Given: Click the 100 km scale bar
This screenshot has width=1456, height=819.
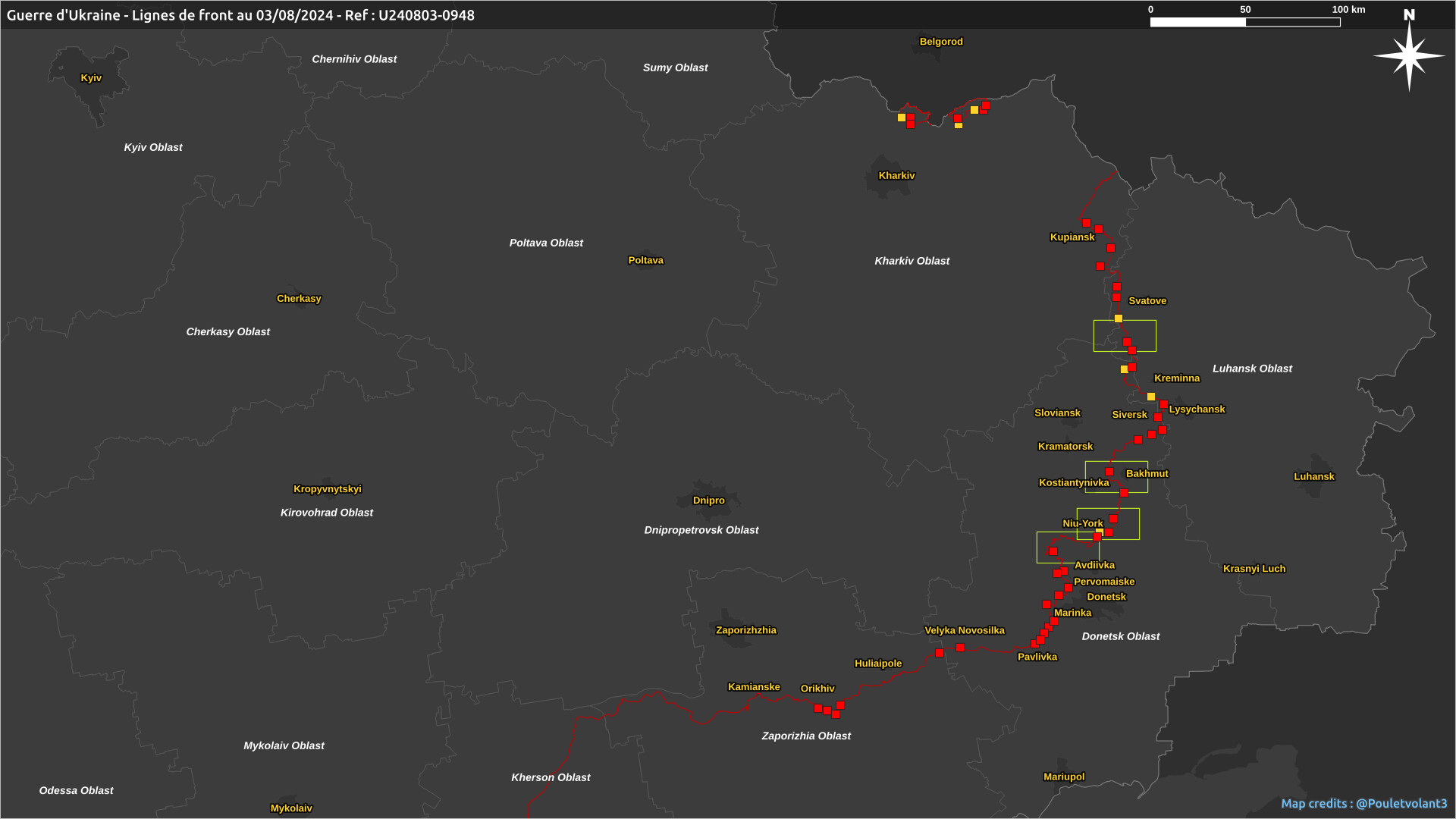Looking at the screenshot, I should pos(1244,22).
